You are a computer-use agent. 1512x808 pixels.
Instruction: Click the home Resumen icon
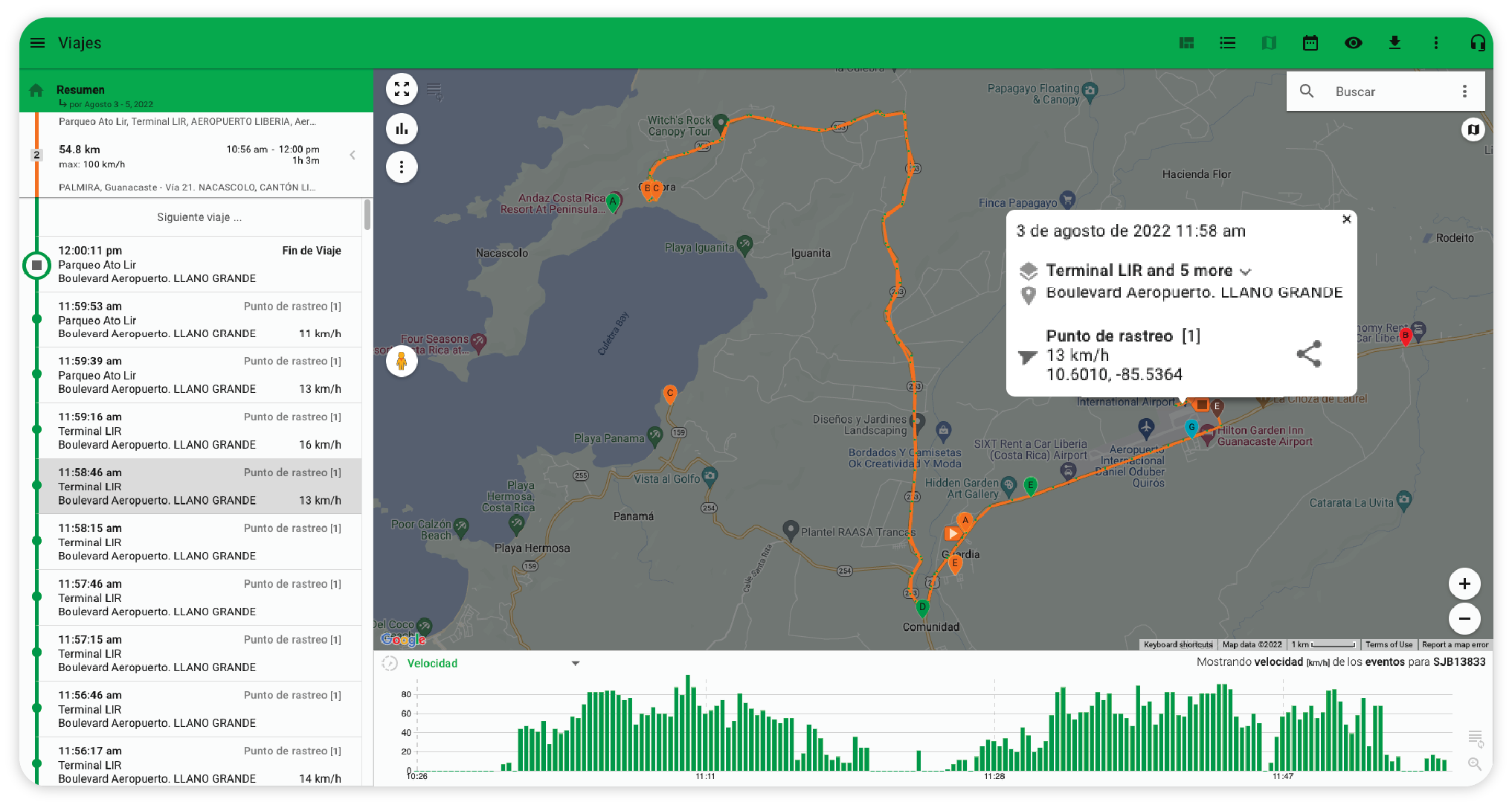[x=36, y=91]
